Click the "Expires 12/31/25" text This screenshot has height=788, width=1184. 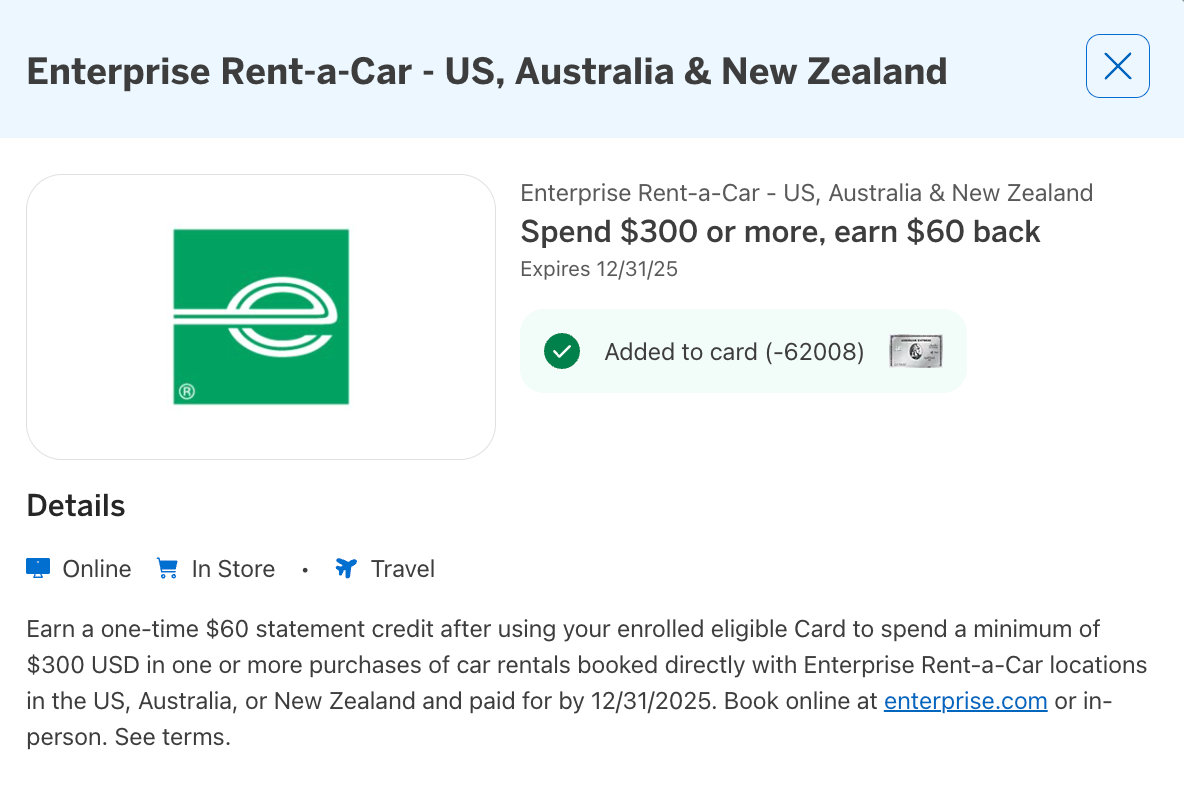[599, 269]
